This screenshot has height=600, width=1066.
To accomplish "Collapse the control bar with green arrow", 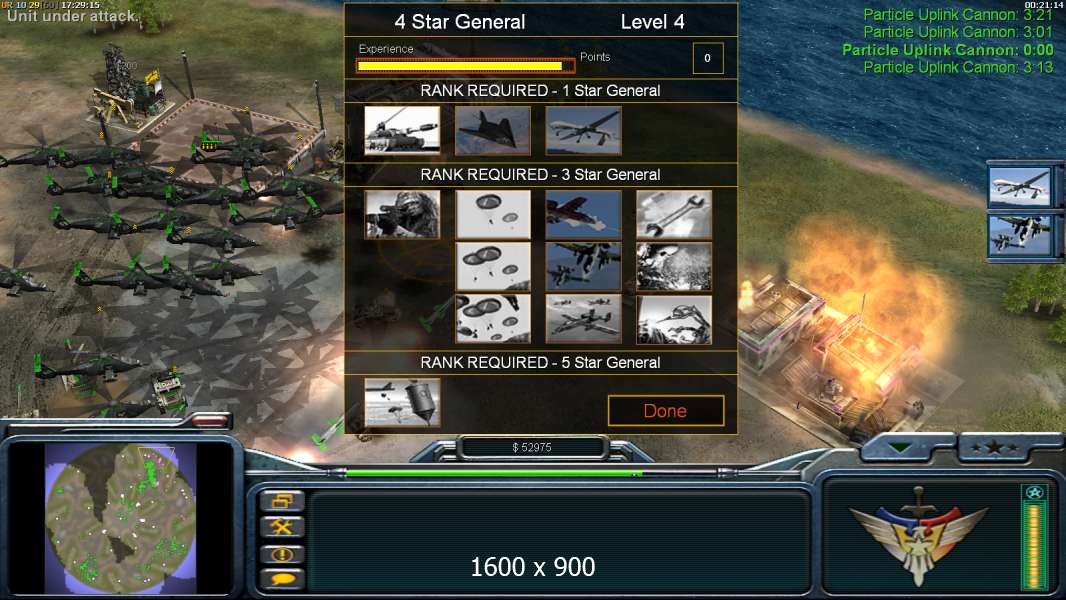I will (900, 448).
